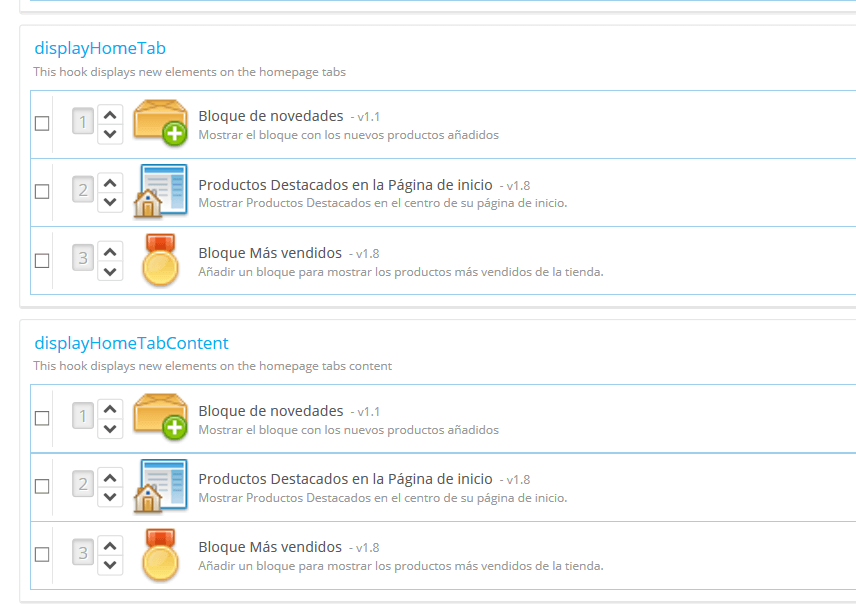Check Productos Destacados box in displayHomeTabContent
The image size is (856, 604).
tap(42, 486)
